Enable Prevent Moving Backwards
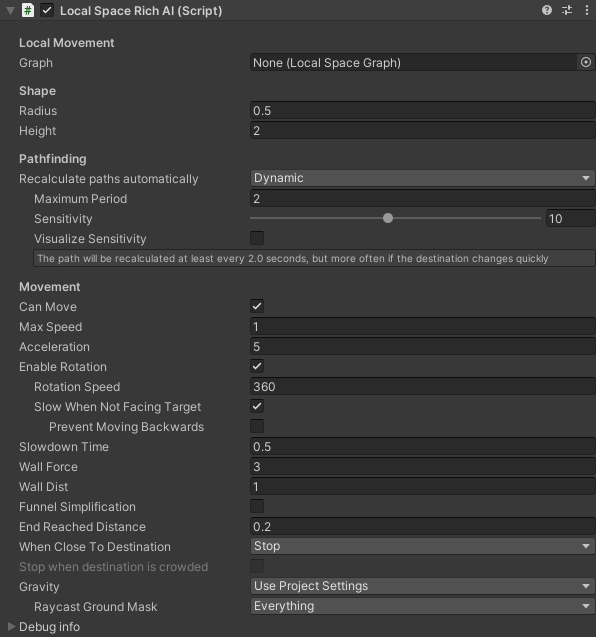596x637 pixels. 257,427
